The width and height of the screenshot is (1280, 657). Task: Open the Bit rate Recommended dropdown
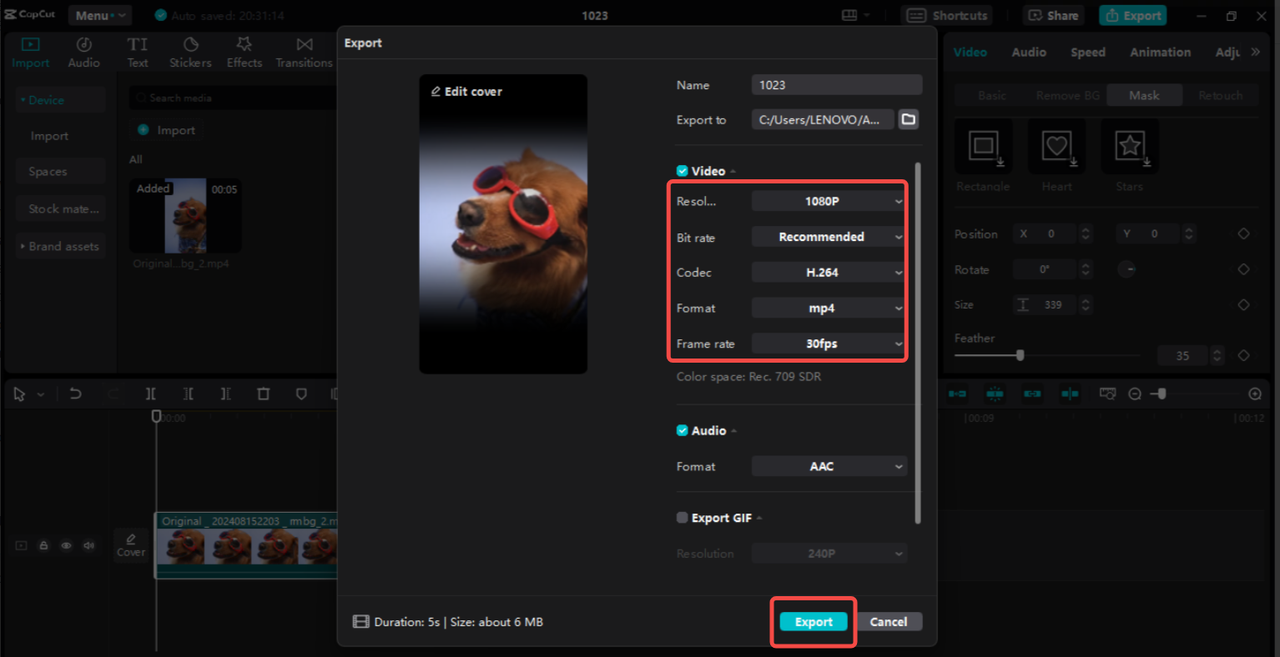click(x=829, y=237)
